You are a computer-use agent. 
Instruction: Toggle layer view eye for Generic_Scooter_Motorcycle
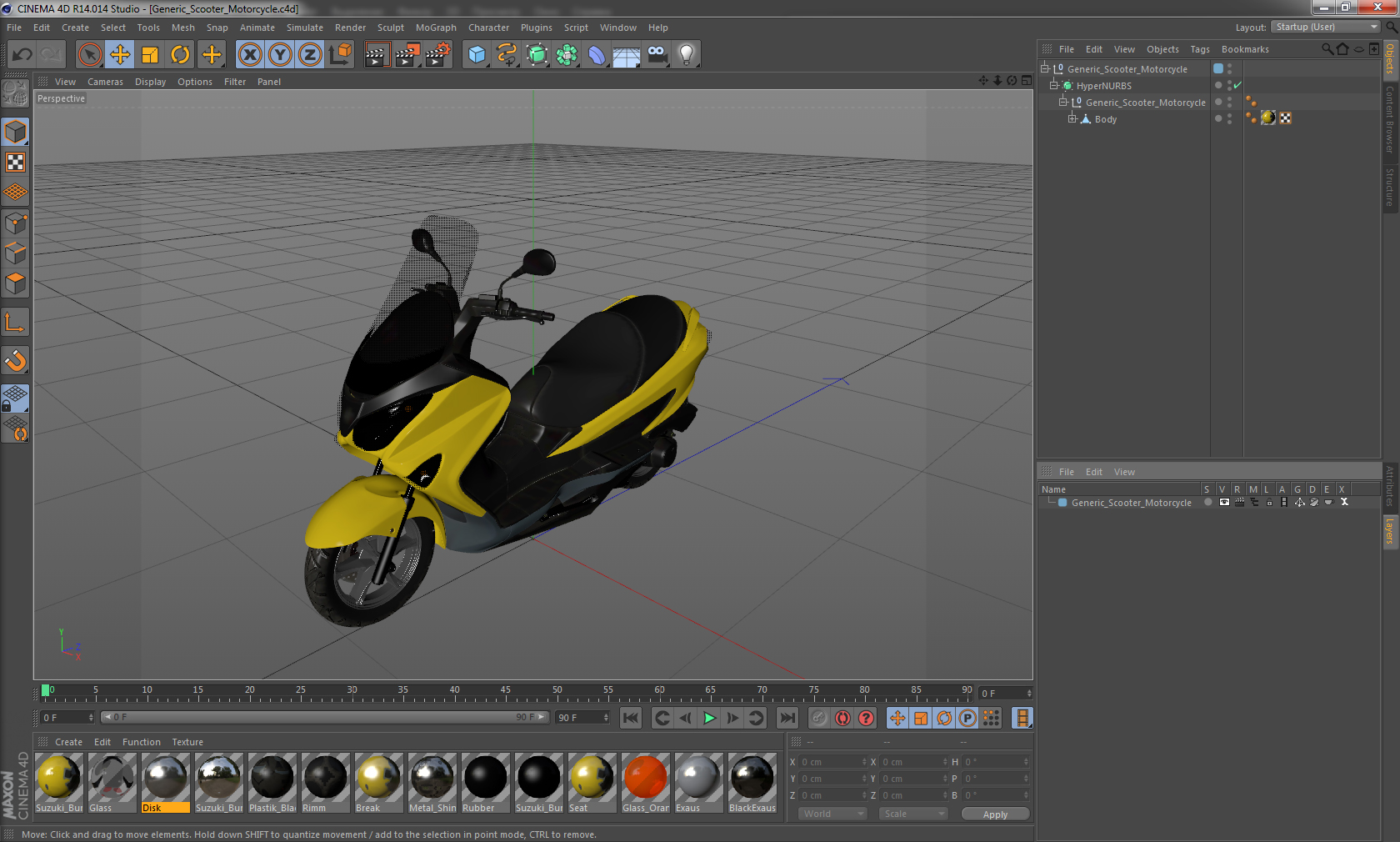coord(1224,502)
